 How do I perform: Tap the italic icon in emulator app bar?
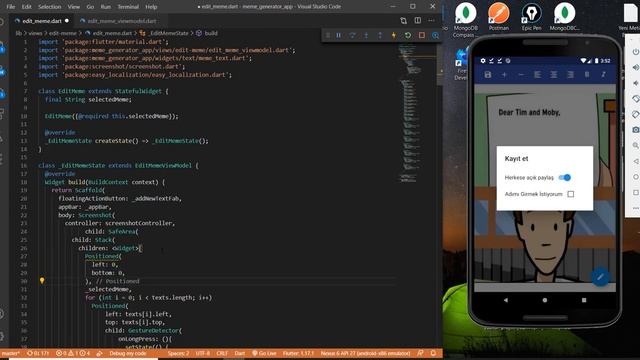(603, 75)
